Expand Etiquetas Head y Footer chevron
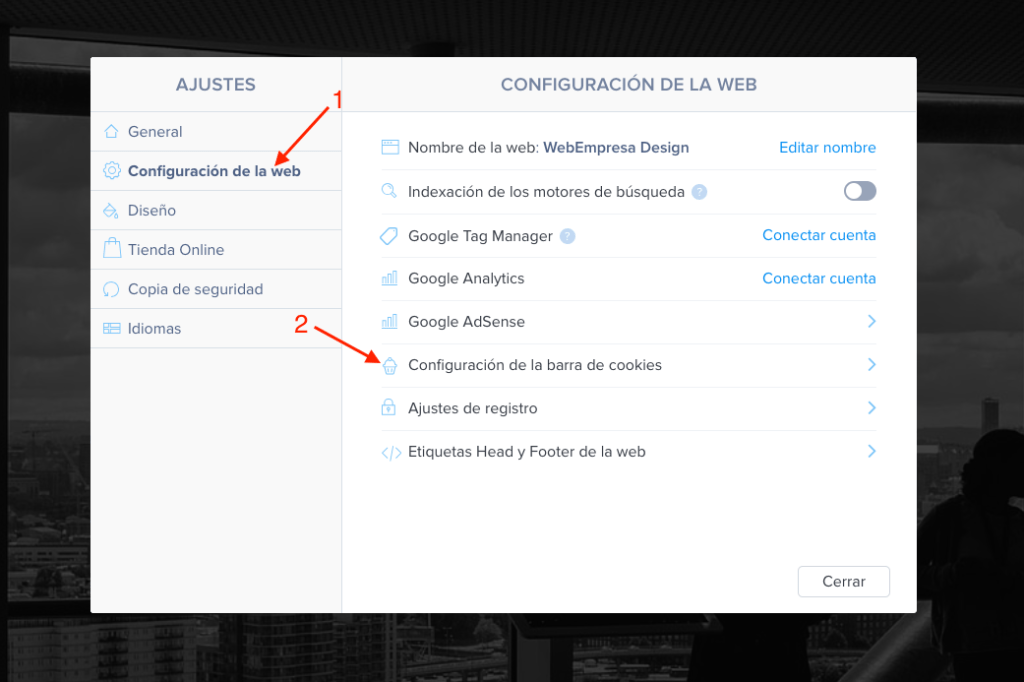The width and height of the screenshot is (1024, 682). pyautogui.click(x=871, y=451)
